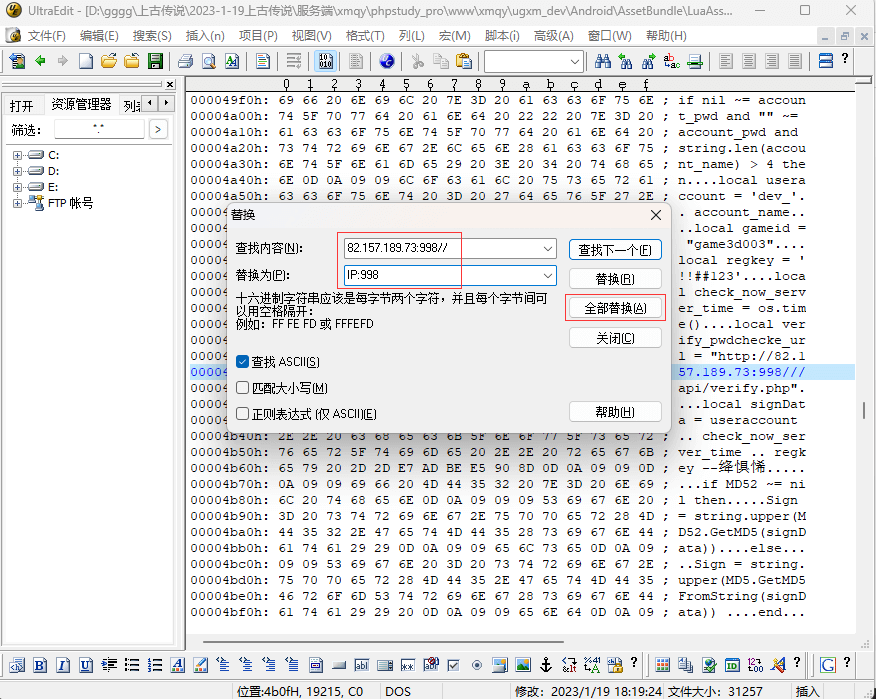876x699 pixels.
Task: Switch to the 打开 tab
Action: 22,105
